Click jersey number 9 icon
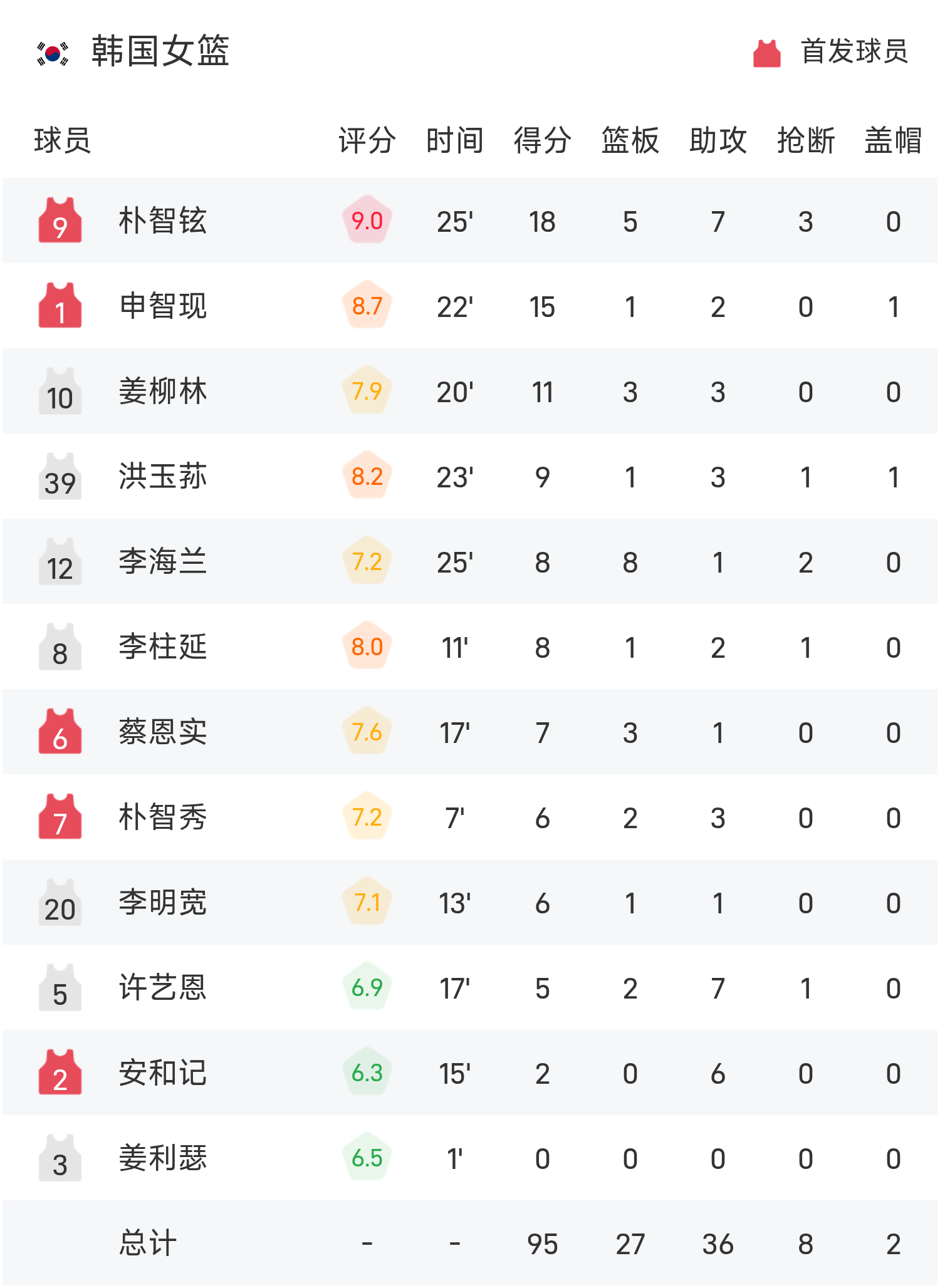Screen dimensions: 940x1288 60,221
